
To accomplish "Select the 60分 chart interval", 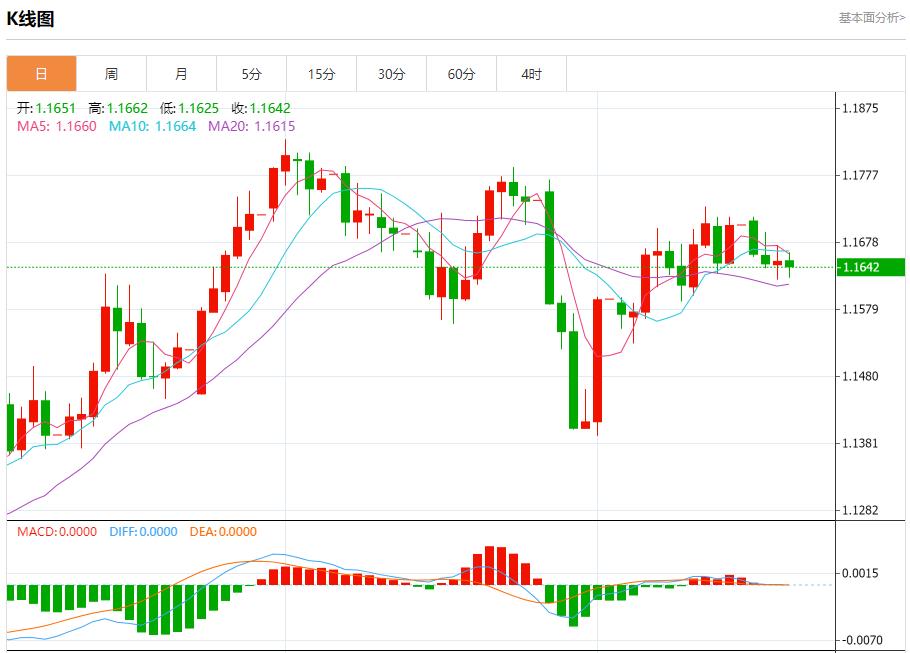I will click(x=461, y=73).
